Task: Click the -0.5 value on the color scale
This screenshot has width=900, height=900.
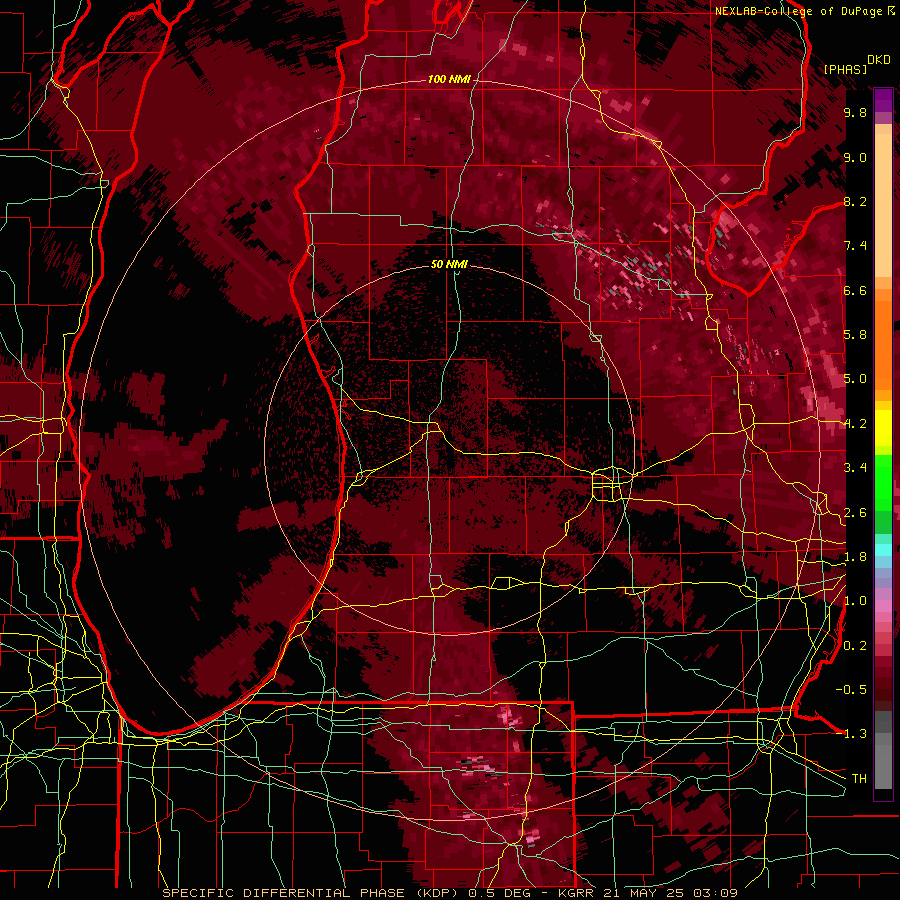Action: coord(851,690)
